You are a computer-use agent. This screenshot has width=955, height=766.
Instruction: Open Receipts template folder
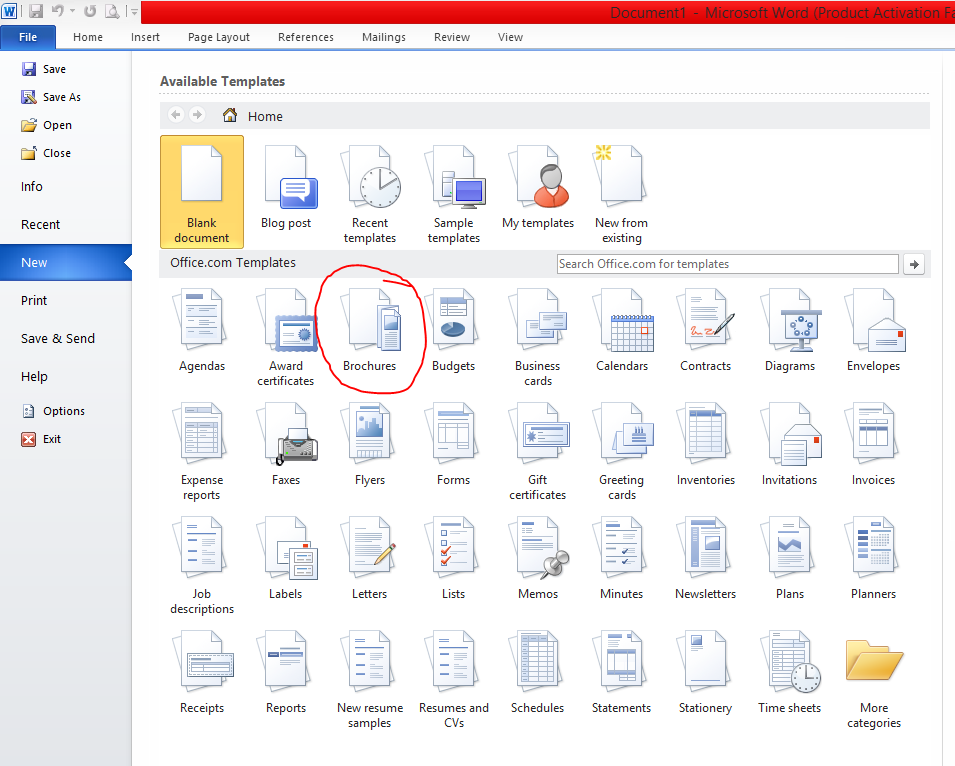point(202,672)
